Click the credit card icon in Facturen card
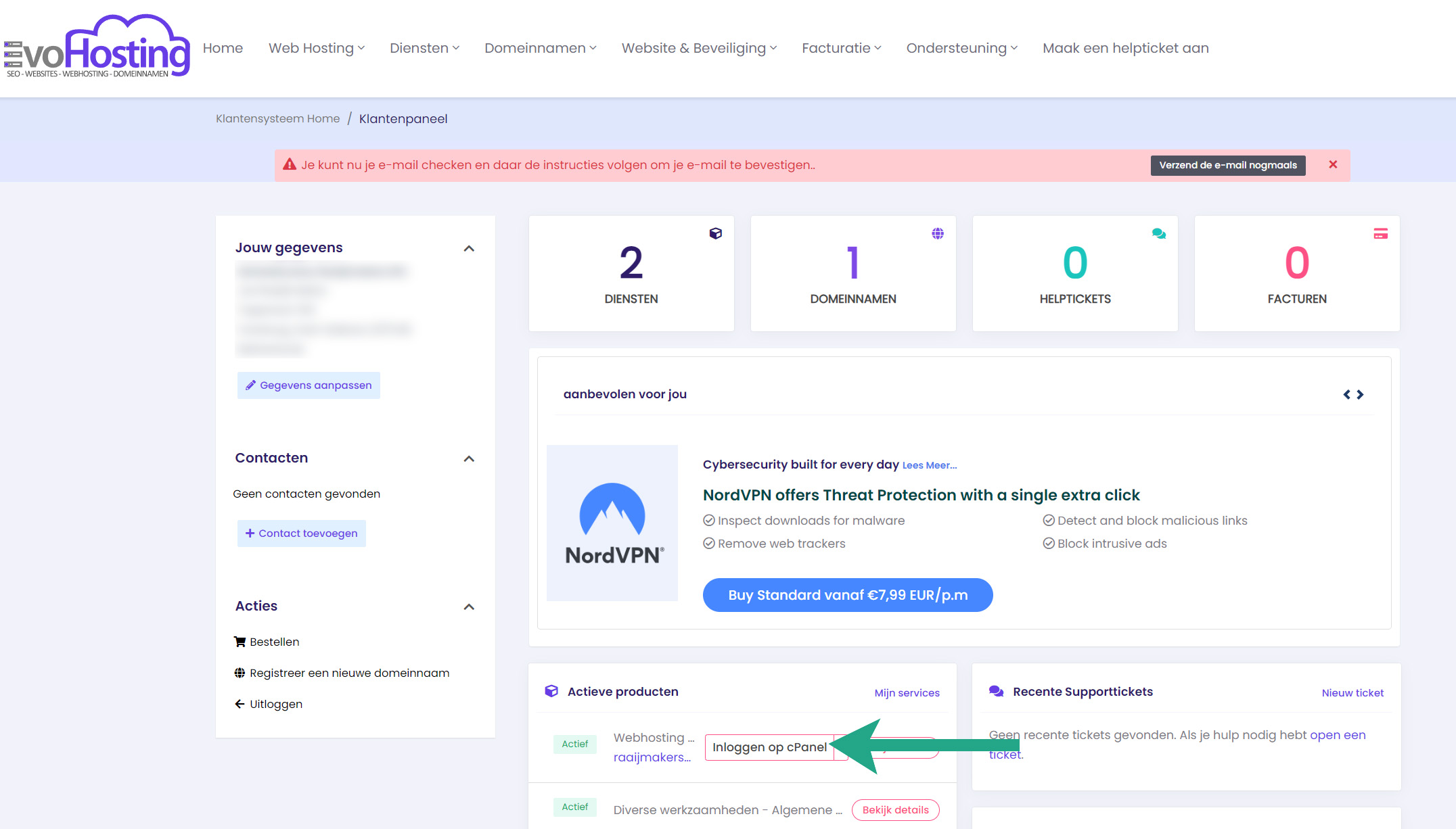The width and height of the screenshot is (1456, 829). point(1380,233)
